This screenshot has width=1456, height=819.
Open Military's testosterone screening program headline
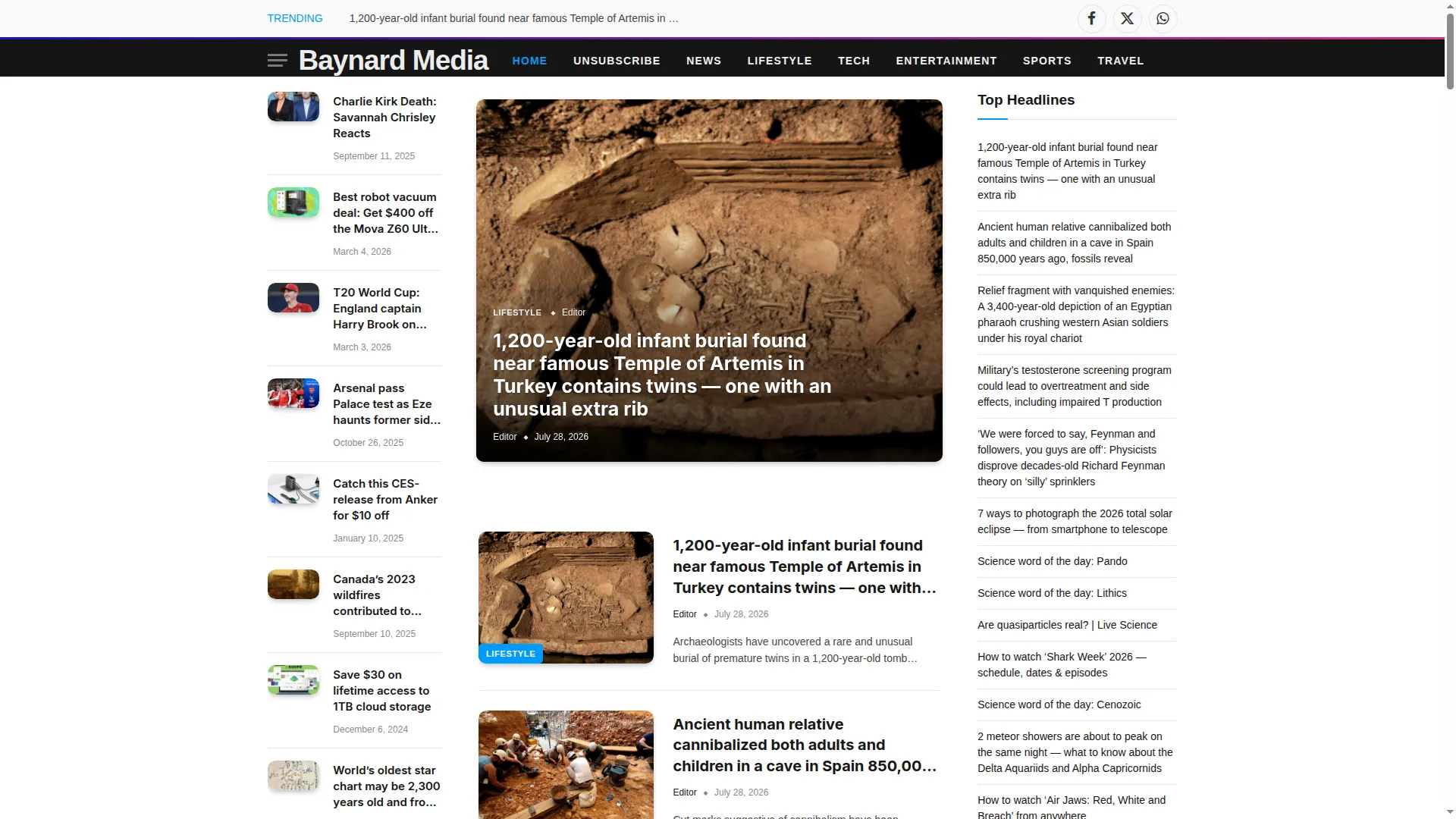pos(1075,386)
